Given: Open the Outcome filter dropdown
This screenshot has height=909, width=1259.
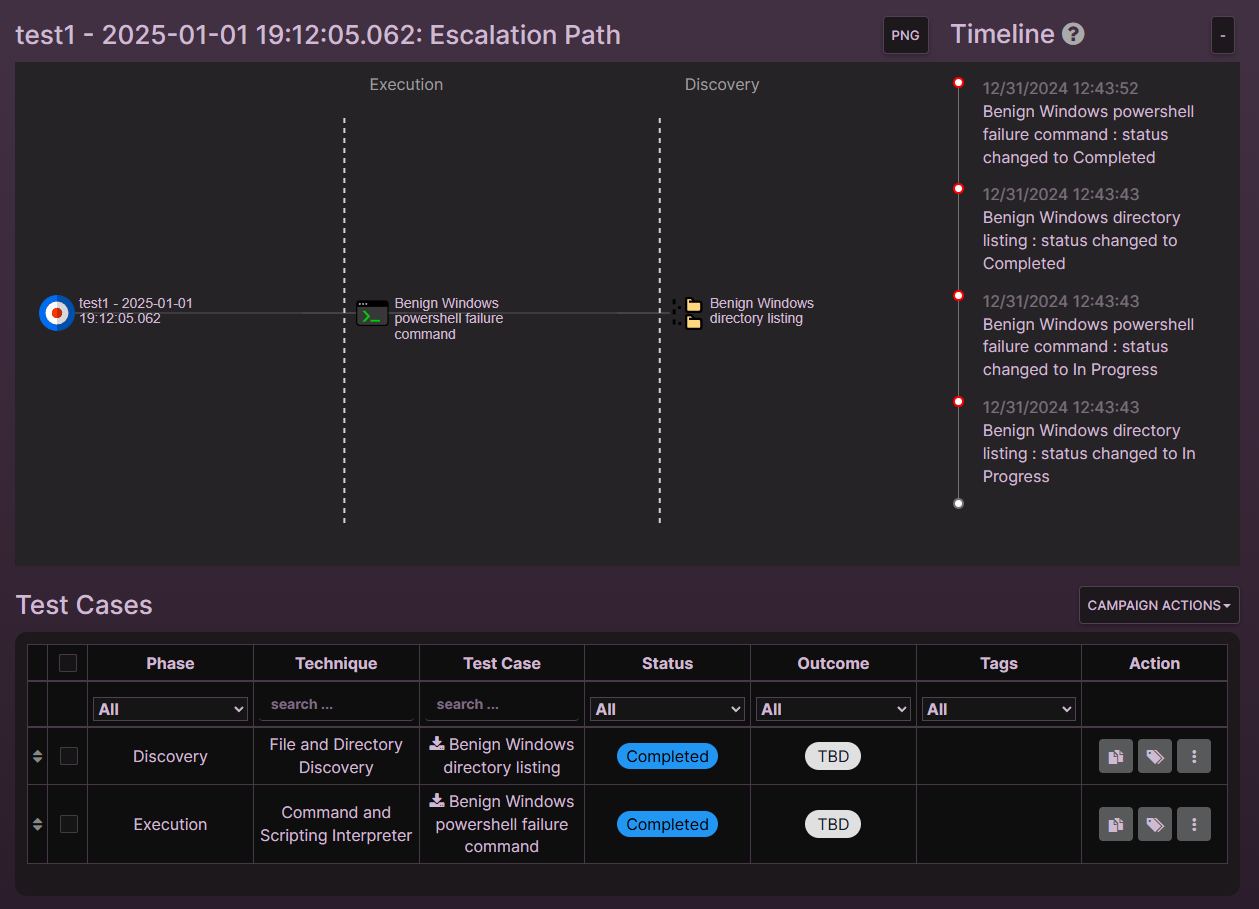Looking at the screenshot, I should pos(833,709).
